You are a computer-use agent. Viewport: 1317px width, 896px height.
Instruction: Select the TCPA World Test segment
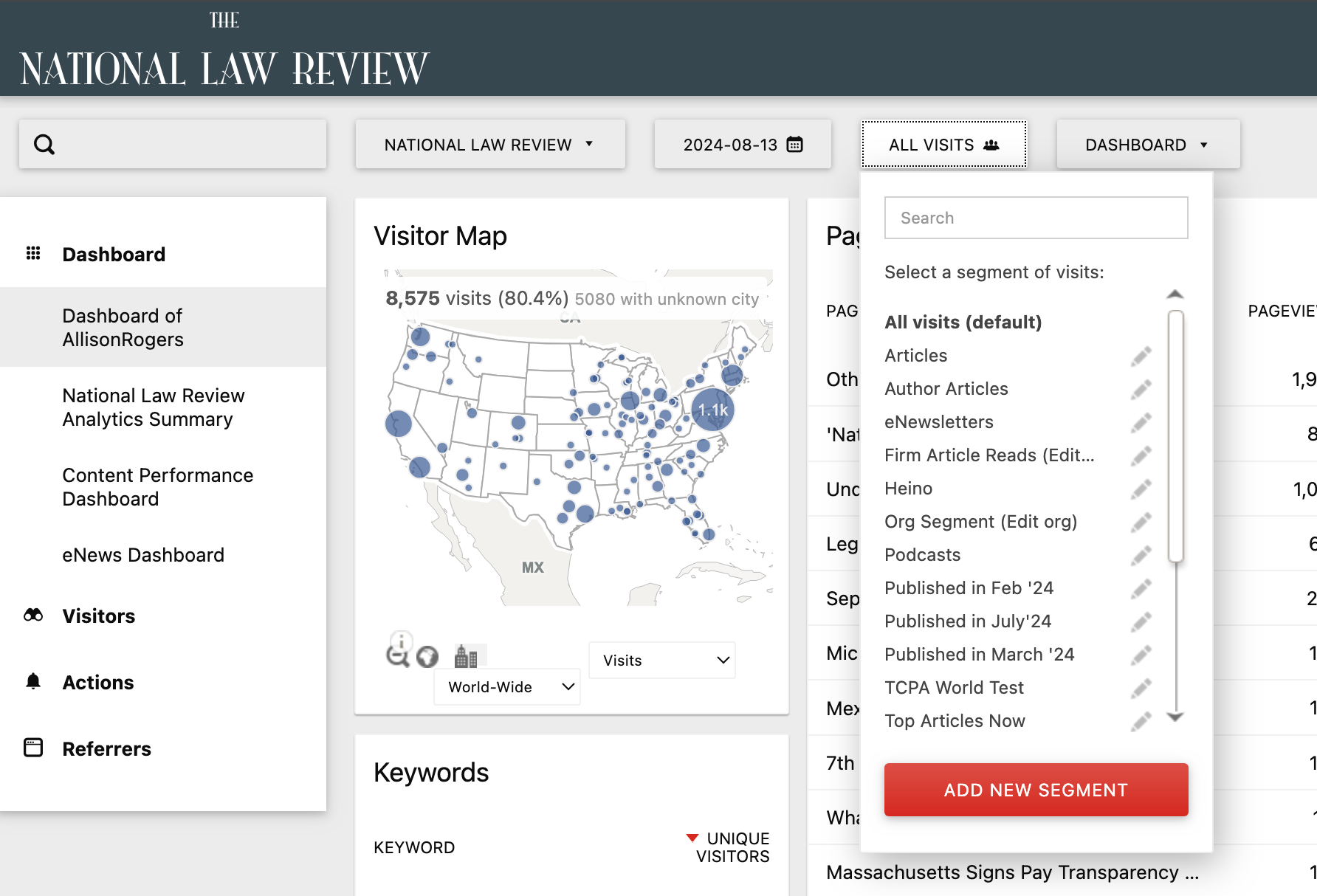[954, 688]
